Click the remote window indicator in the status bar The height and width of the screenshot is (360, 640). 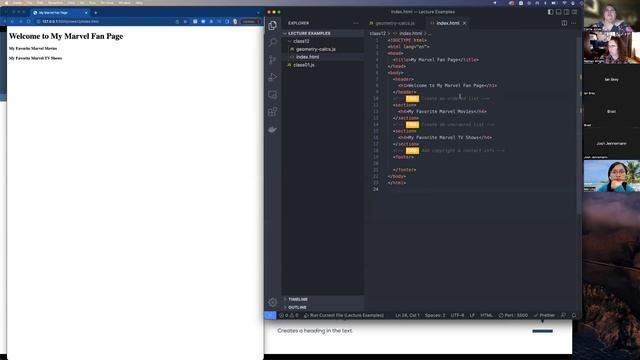270,315
